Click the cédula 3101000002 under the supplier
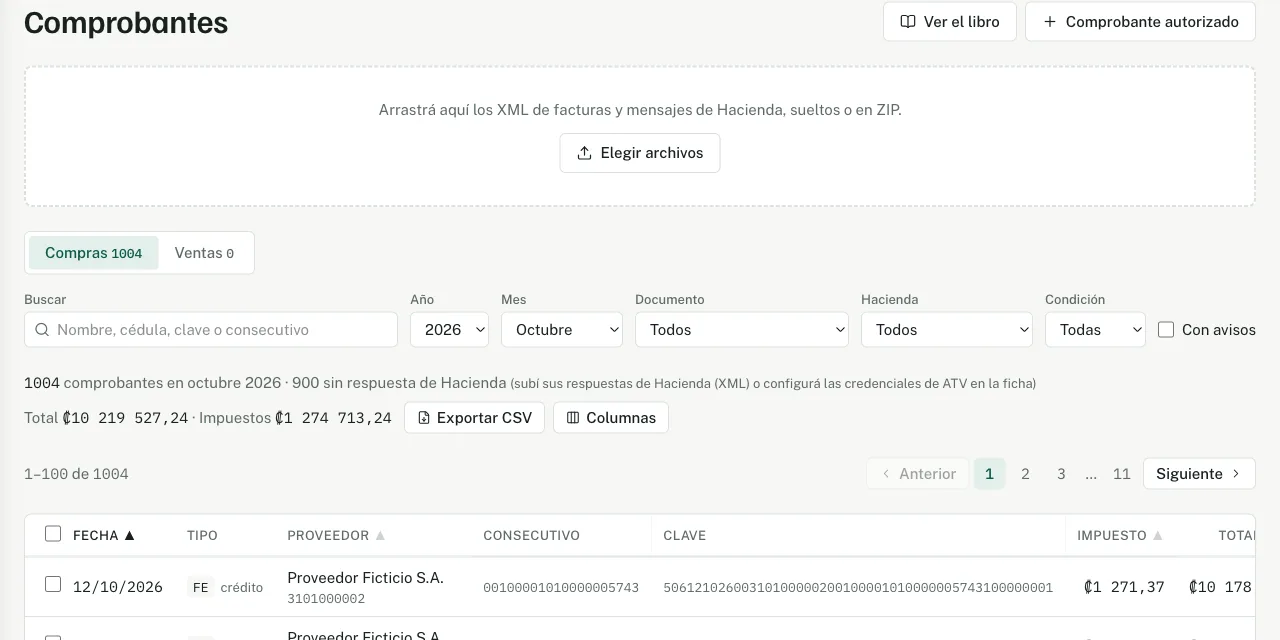1280x640 pixels. (326, 599)
